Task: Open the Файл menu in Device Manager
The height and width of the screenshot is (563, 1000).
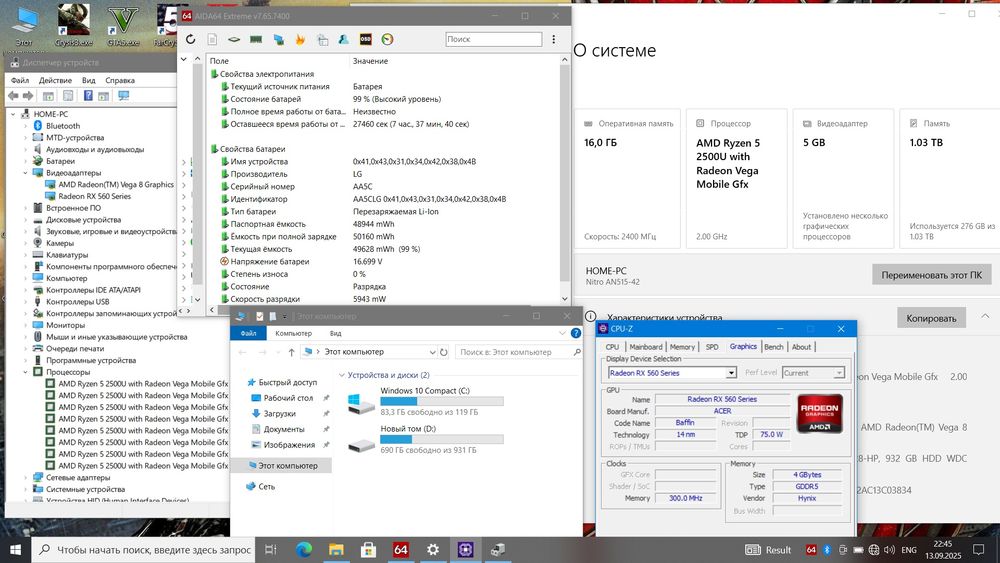Action: click(x=20, y=80)
